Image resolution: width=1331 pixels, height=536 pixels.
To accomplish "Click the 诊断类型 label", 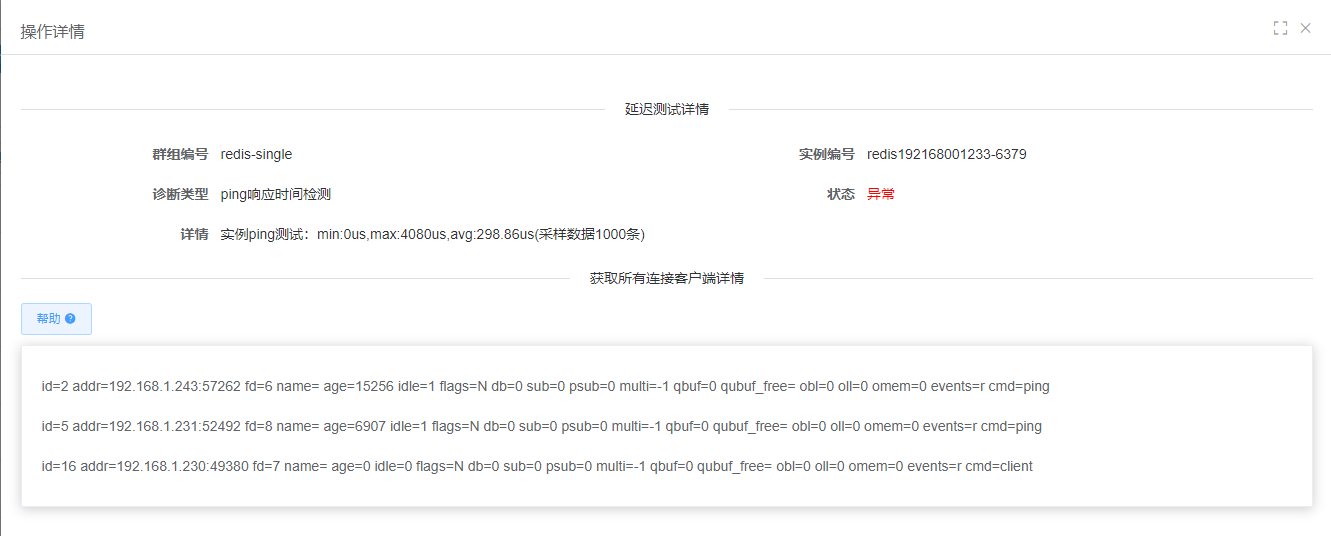I will (180, 194).
